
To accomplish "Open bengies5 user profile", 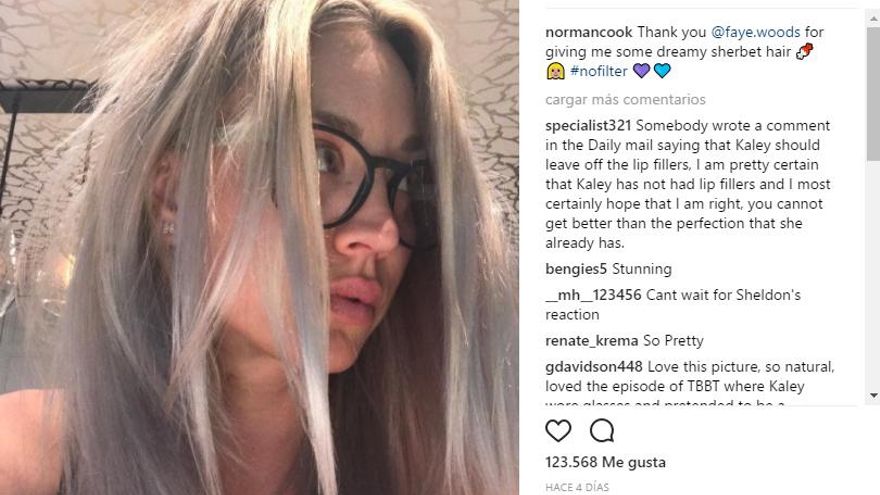I will point(576,269).
